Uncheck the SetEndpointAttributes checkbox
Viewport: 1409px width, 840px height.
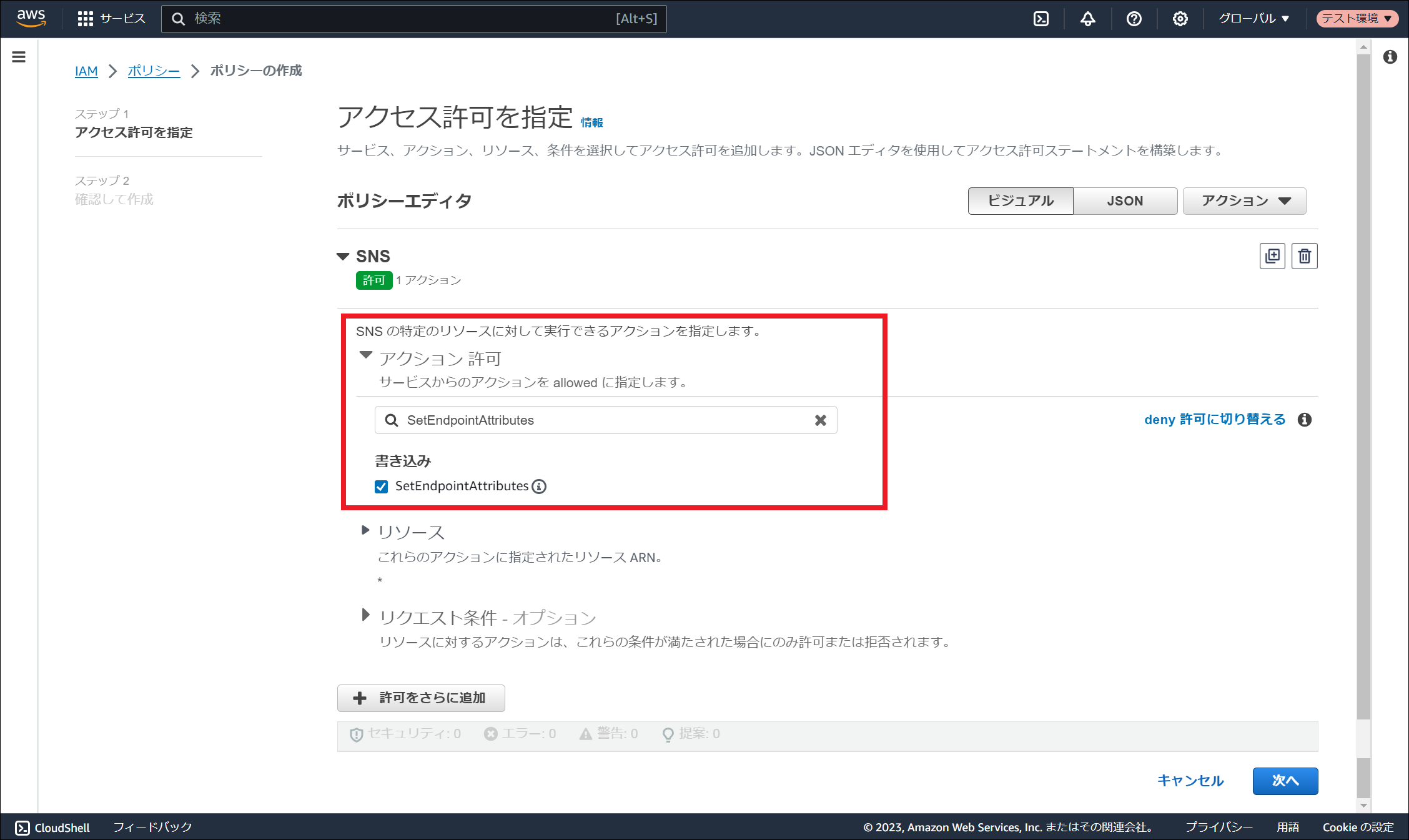point(381,487)
